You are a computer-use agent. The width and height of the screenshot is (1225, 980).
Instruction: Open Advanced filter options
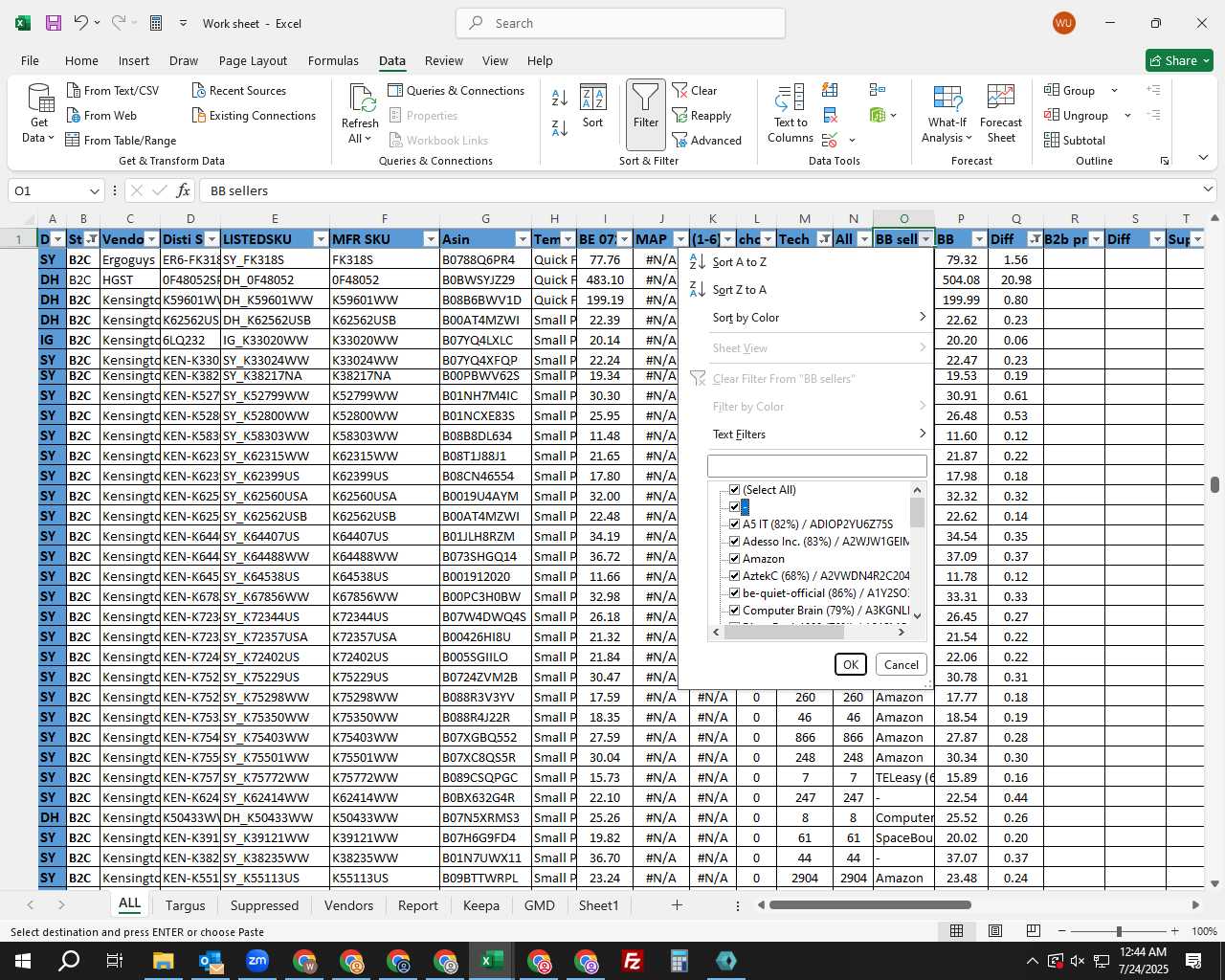point(707,140)
